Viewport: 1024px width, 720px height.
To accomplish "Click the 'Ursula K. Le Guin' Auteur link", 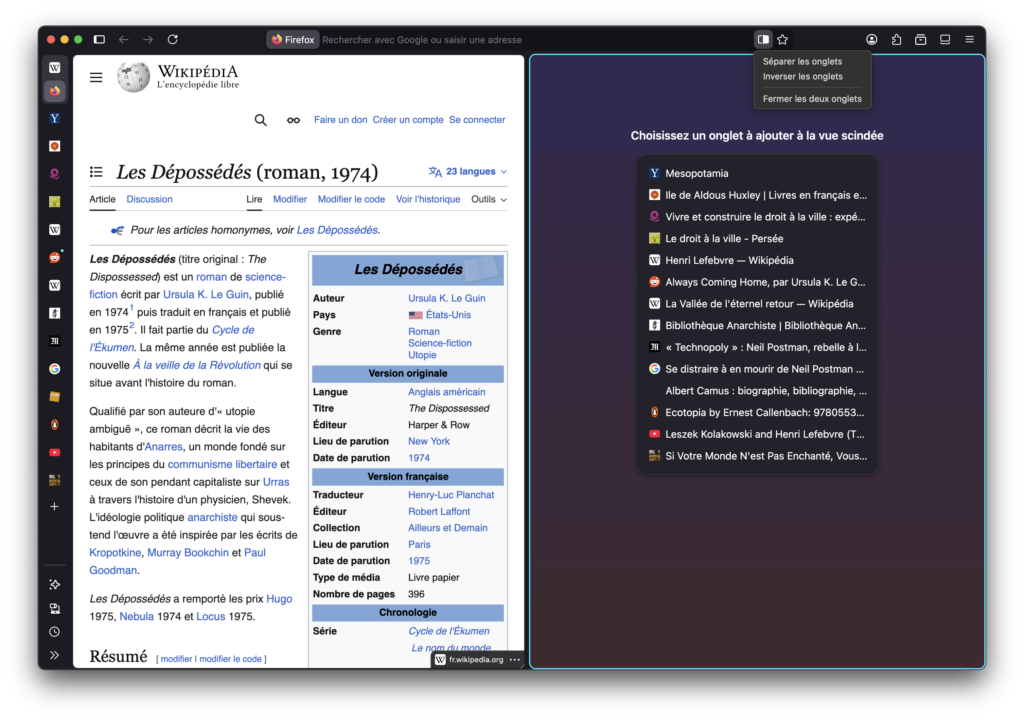I will (446, 298).
